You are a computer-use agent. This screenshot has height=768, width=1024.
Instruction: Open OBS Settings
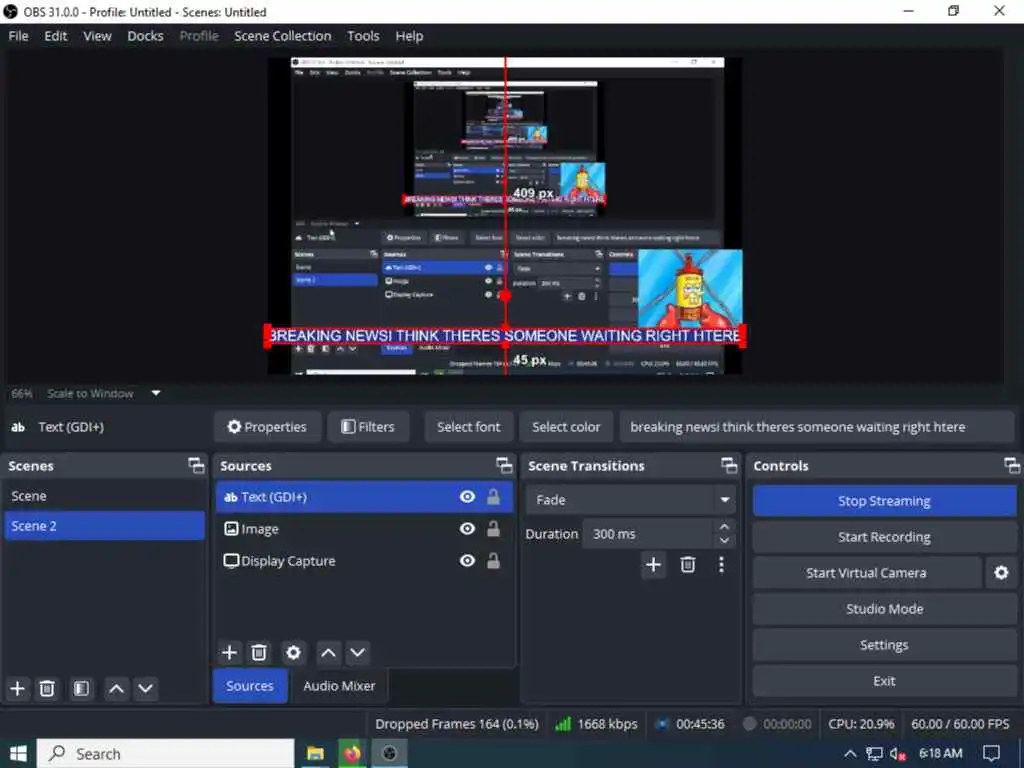point(884,645)
